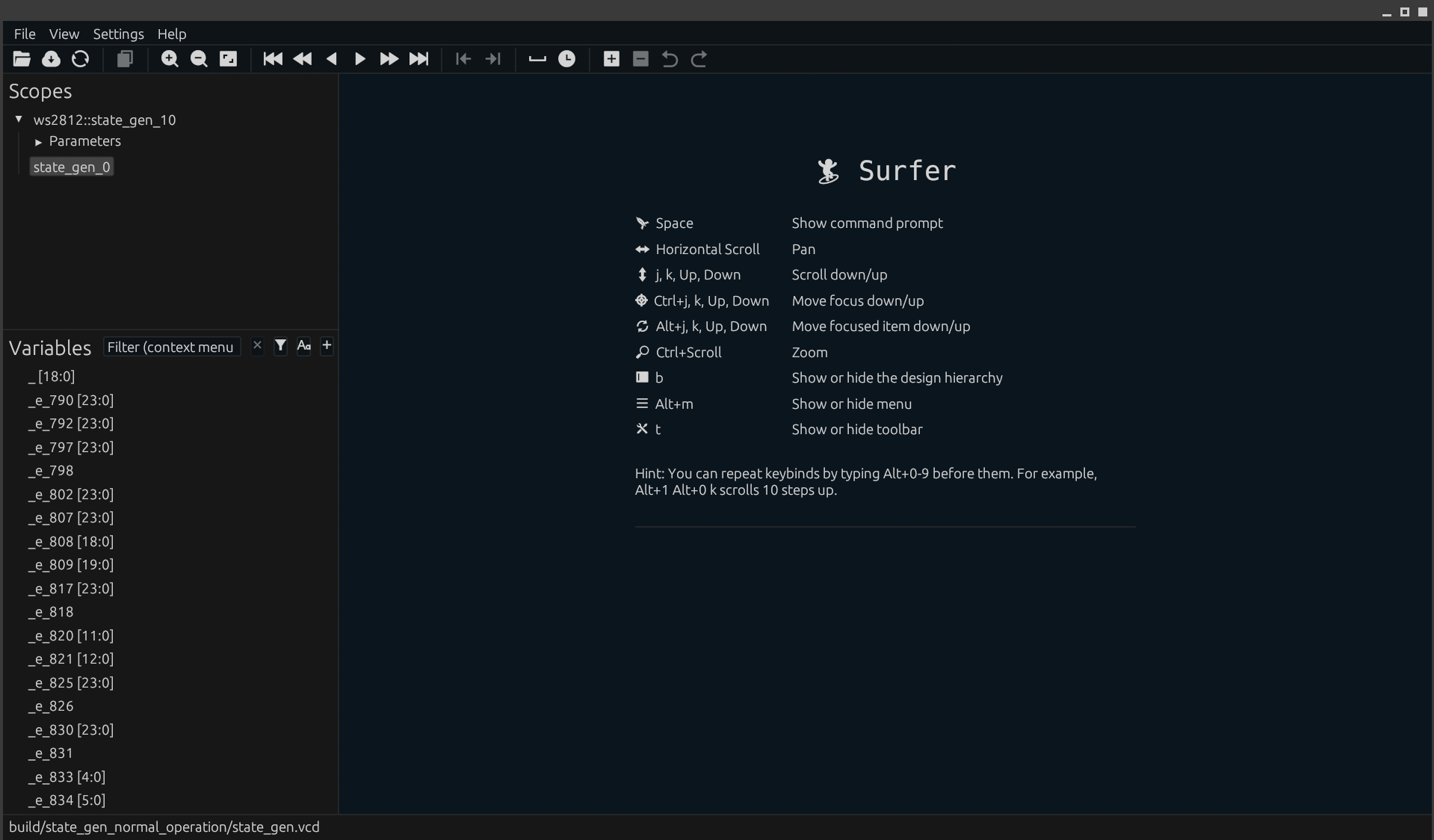Jump one page right (double arrow)
Image resolution: width=1434 pixels, height=840 pixels.
pyautogui.click(x=389, y=59)
